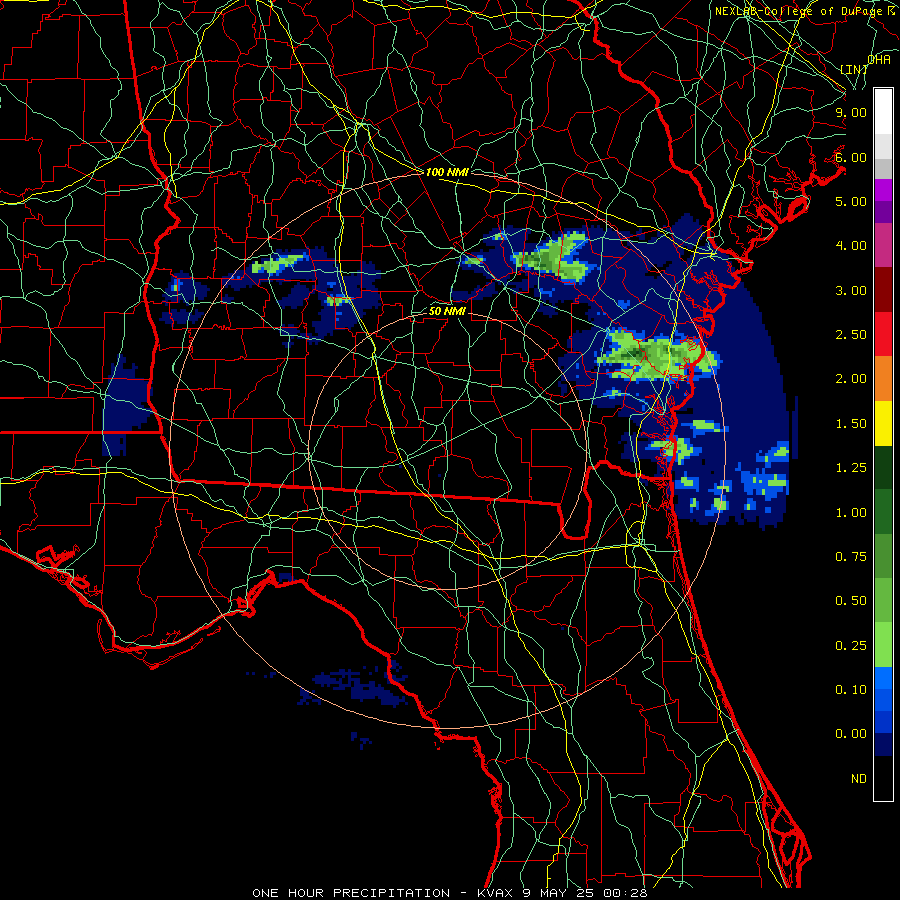Screen dimensions: 900x900
Task: Click the 1.25 legend value
Action: tap(851, 468)
